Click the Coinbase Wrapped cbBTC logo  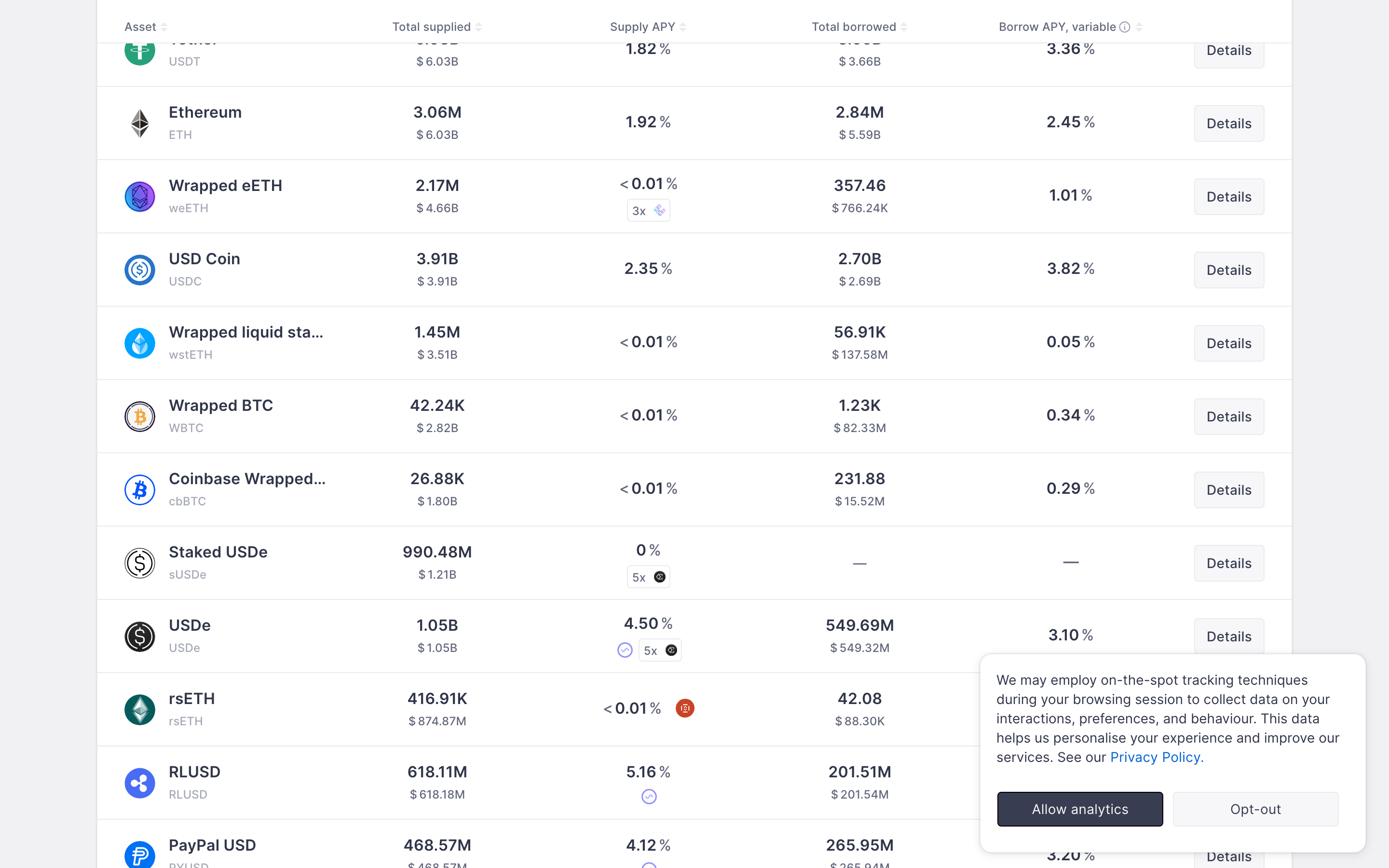(x=139, y=489)
